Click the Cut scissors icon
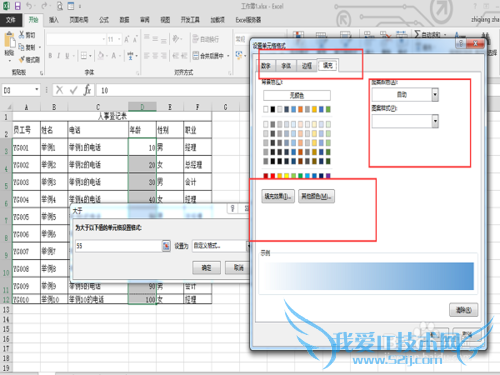The image size is (500, 375). click(22, 35)
